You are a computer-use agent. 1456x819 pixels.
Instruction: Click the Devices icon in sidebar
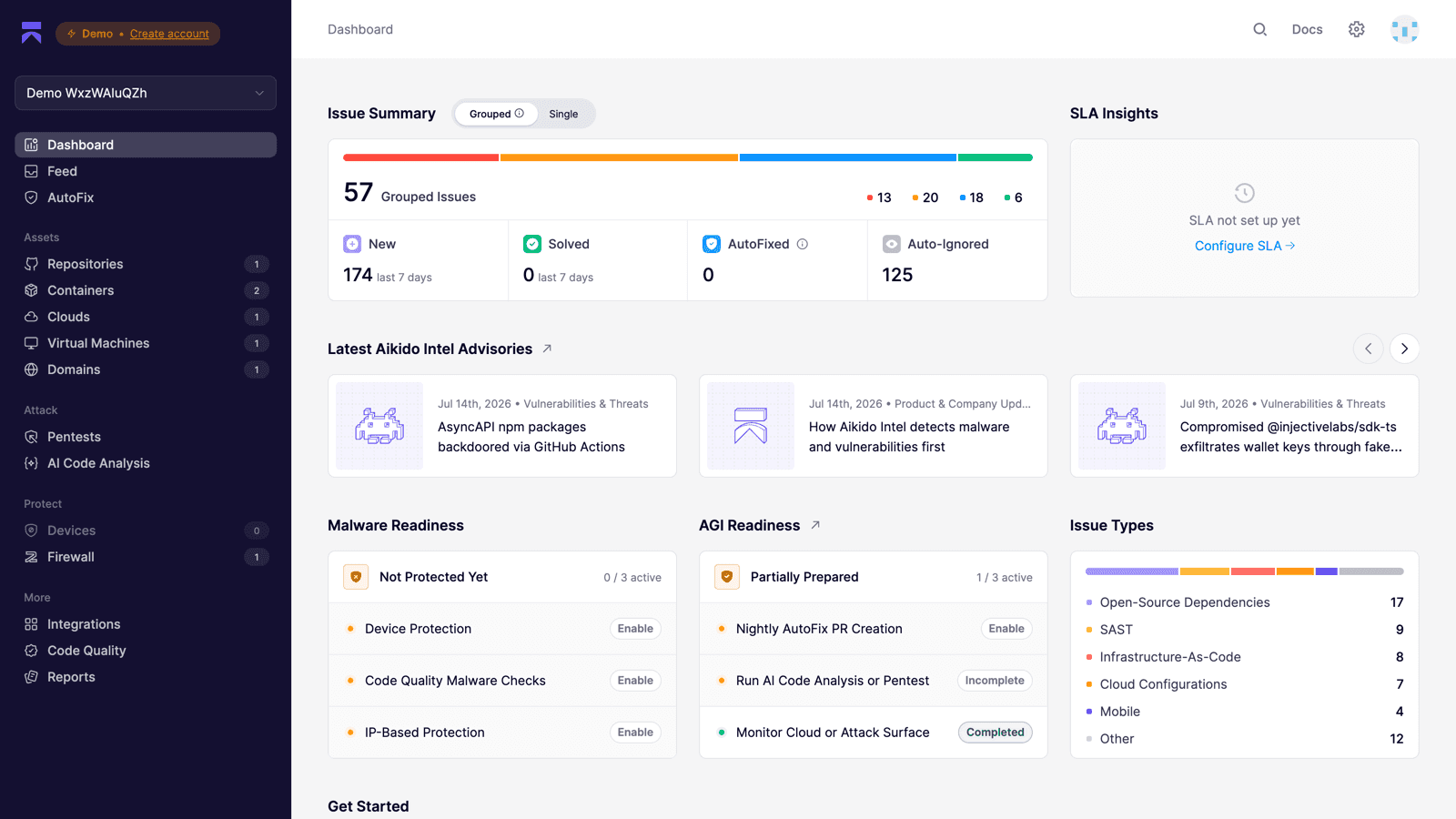(x=31, y=531)
